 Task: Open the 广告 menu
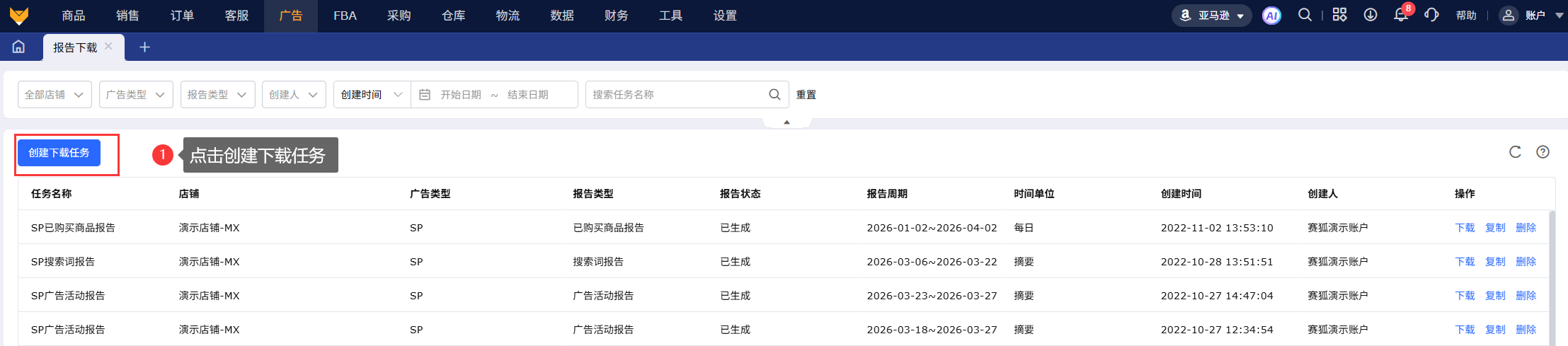(291, 16)
